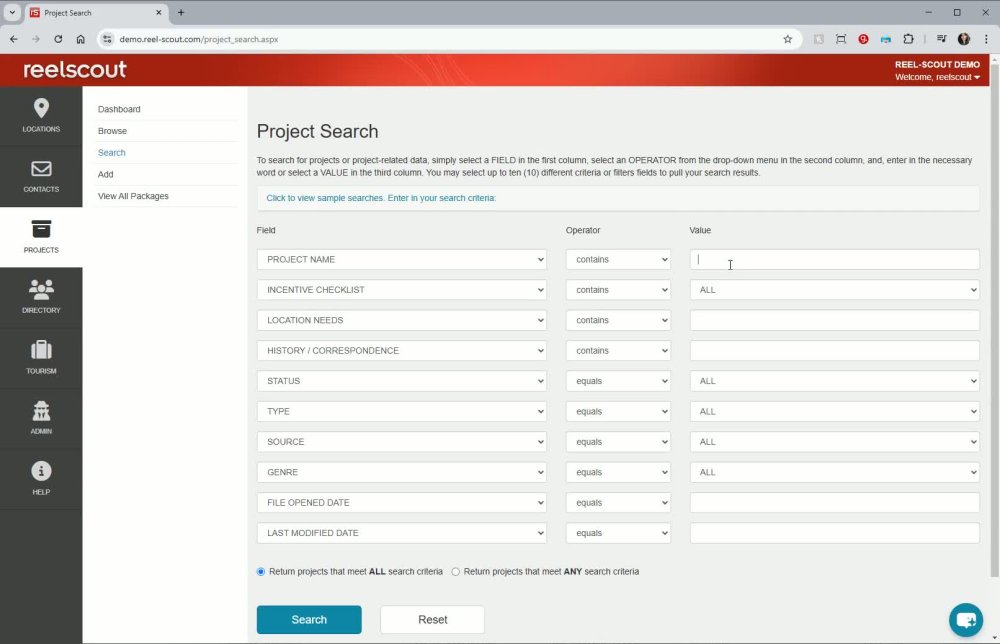Open the GENRE operator 'equals' dropdown

pyautogui.click(x=618, y=472)
